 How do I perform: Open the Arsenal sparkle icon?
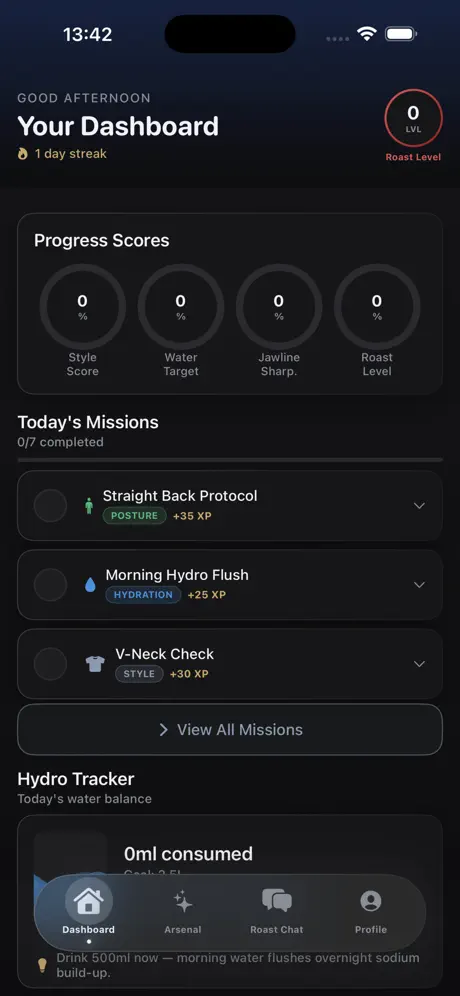183,901
